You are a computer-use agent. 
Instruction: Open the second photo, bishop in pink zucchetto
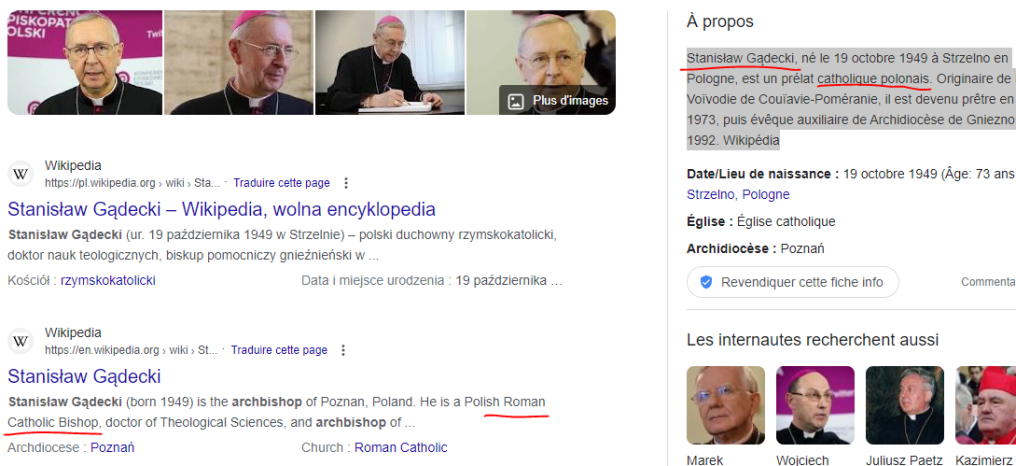pos(238,62)
